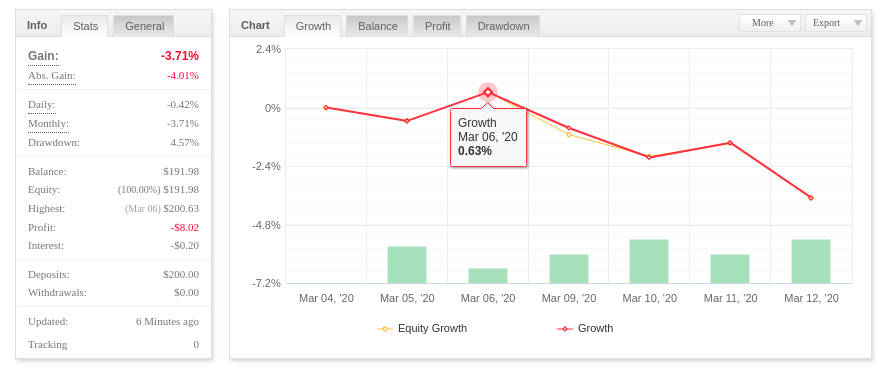This screenshot has width=887, height=376.
Task: Click the 4.57% drawdown value
Action: point(184,142)
